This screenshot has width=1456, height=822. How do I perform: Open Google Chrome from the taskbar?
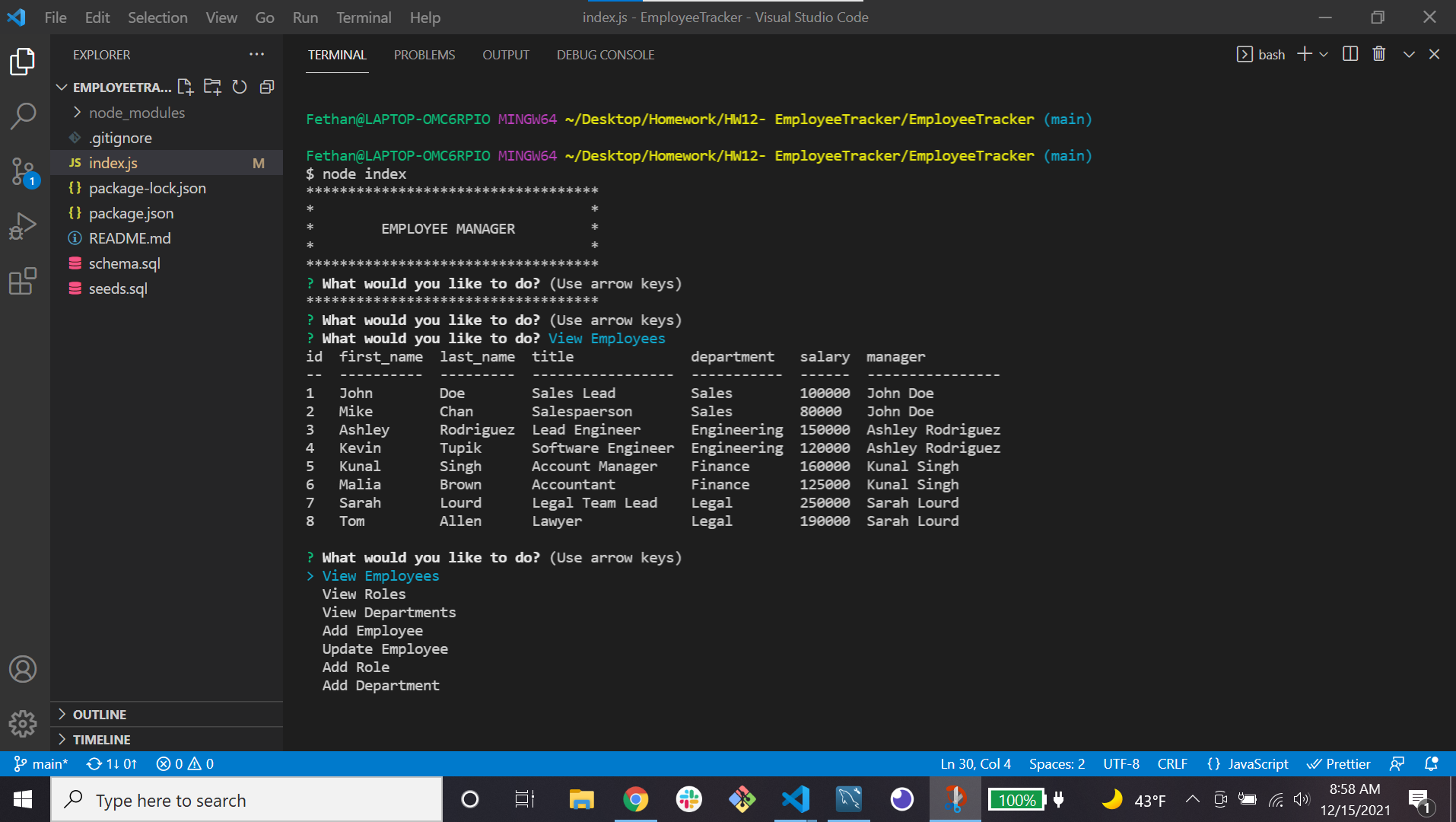click(x=636, y=799)
